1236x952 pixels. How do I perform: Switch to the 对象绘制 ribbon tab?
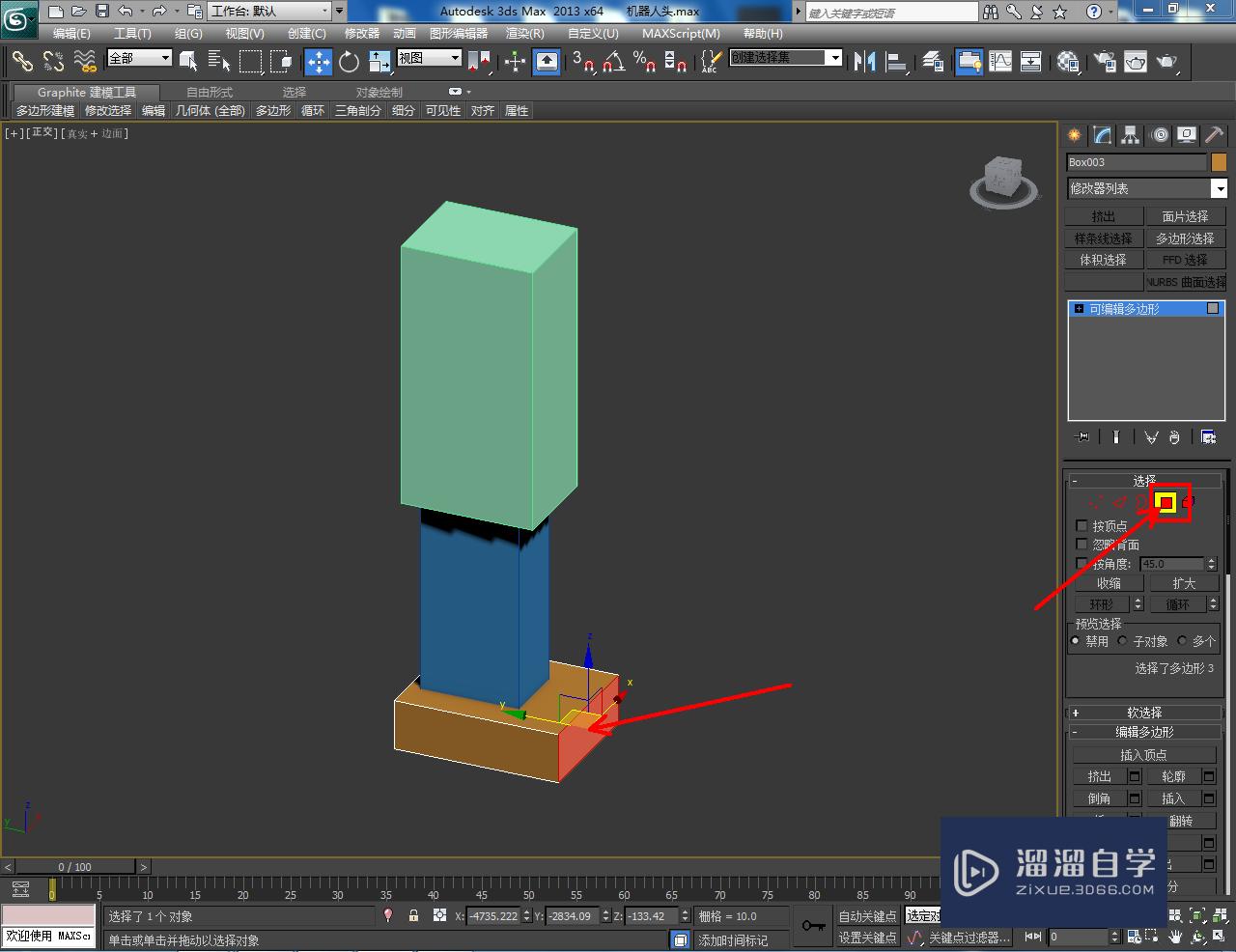[x=379, y=93]
